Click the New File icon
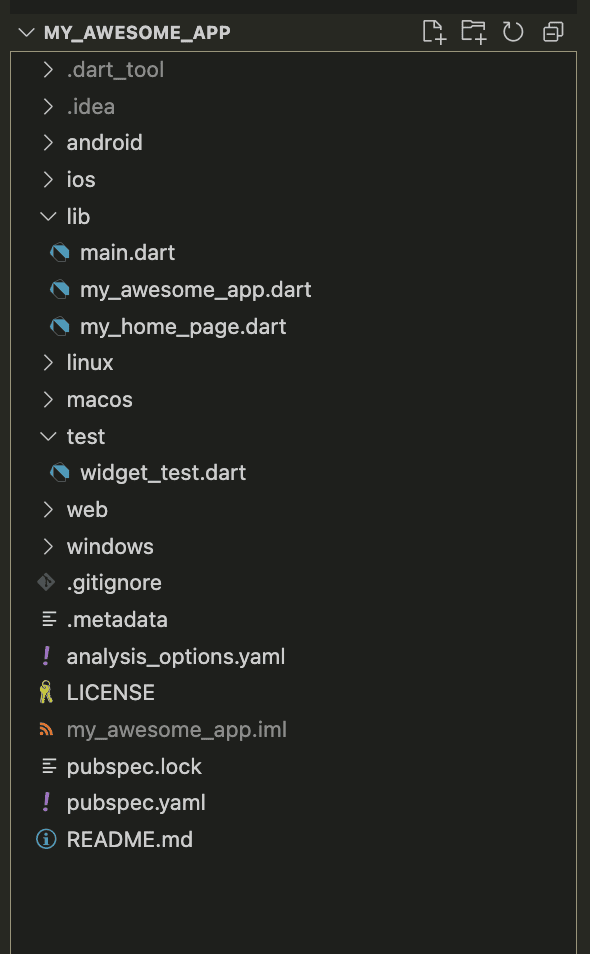The width and height of the screenshot is (590, 954). click(x=434, y=31)
